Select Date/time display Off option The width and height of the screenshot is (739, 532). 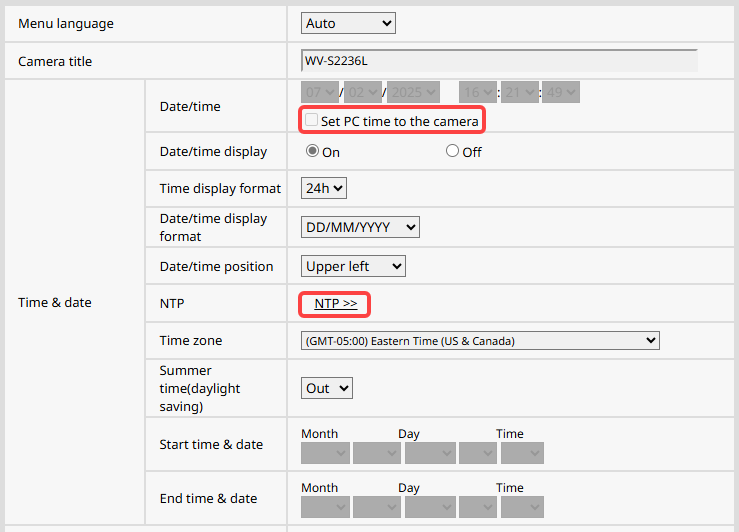coord(452,151)
